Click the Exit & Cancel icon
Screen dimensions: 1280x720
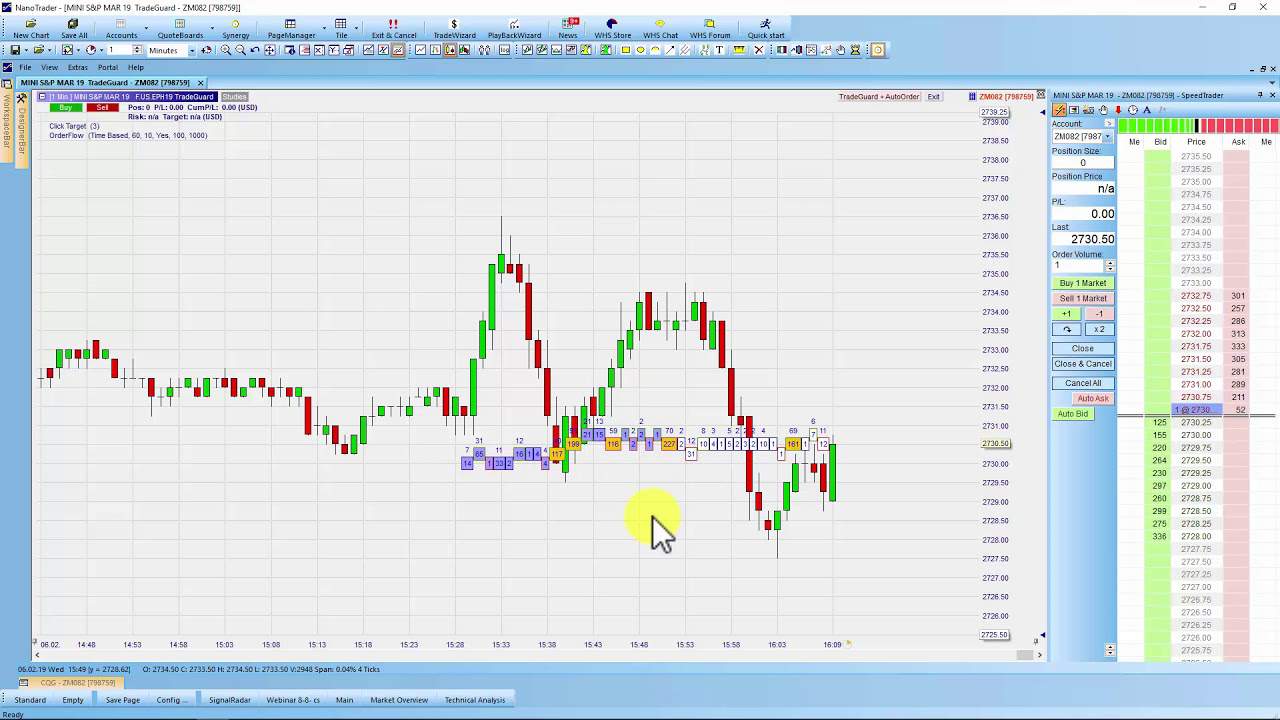394,28
